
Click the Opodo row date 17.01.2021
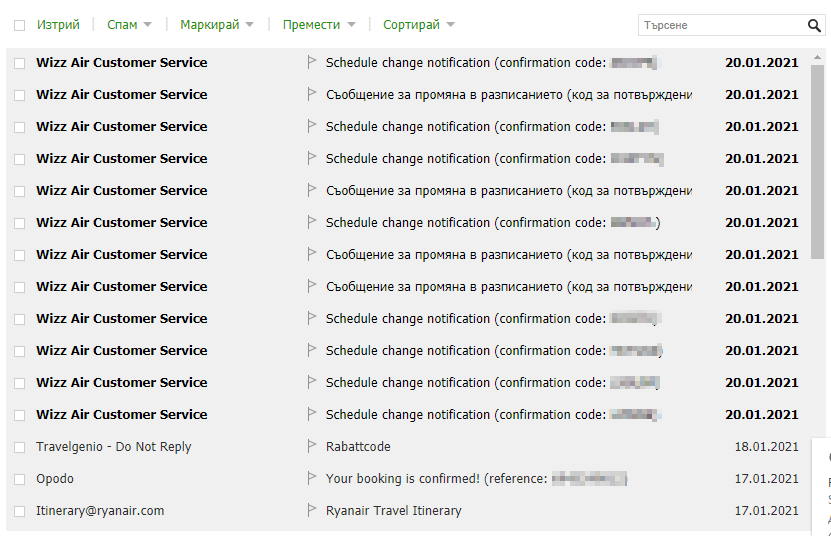pyautogui.click(x=766, y=479)
